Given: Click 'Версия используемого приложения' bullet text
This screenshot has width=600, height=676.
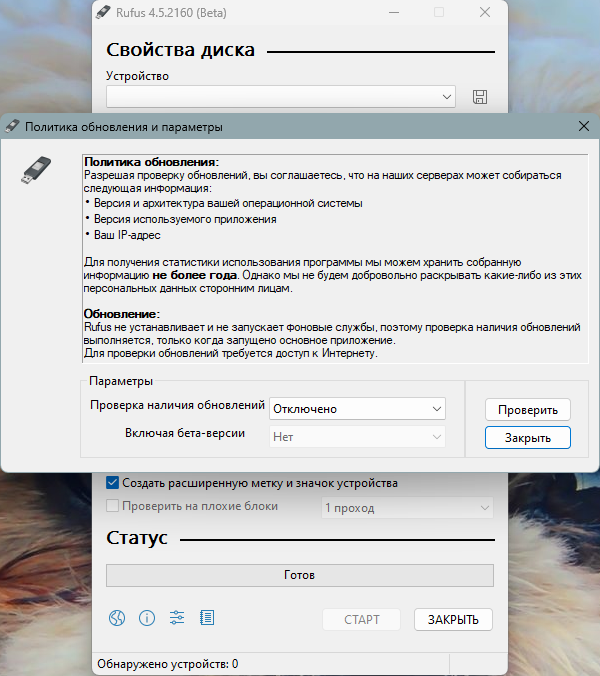Looking at the screenshot, I should tap(185, 219).
